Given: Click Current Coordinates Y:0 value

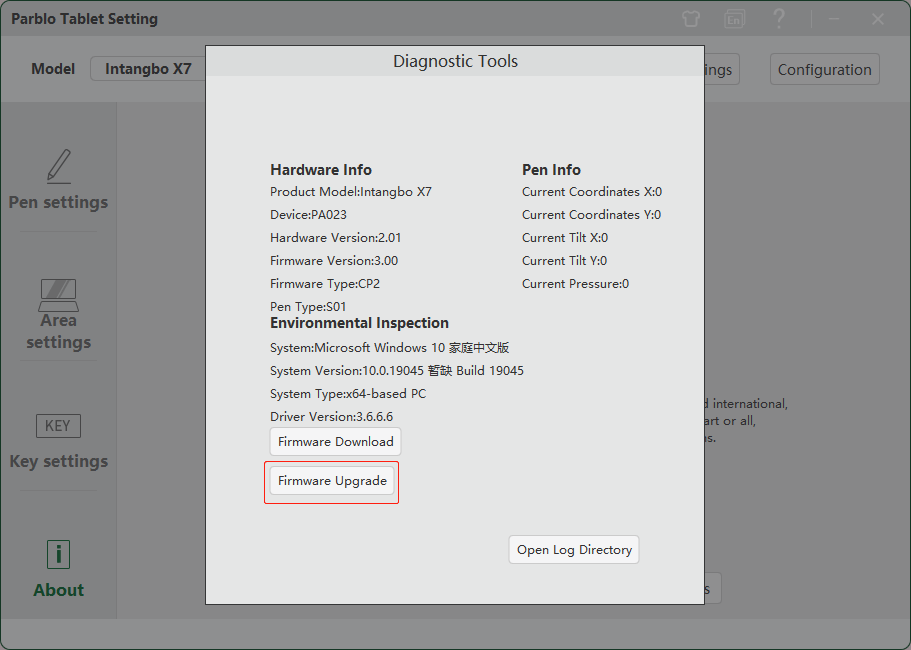Looking at the screenshot, I should click(x=591, y=215).
